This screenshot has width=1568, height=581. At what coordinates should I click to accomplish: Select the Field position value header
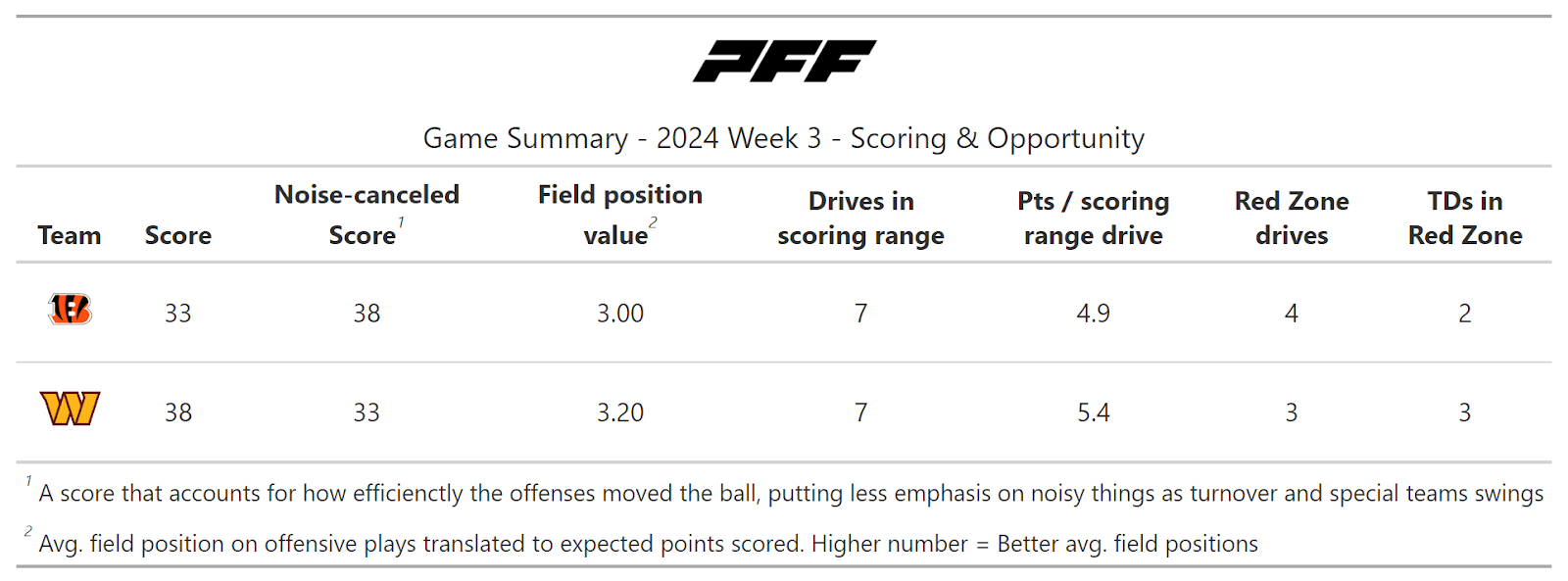[619, 215]
